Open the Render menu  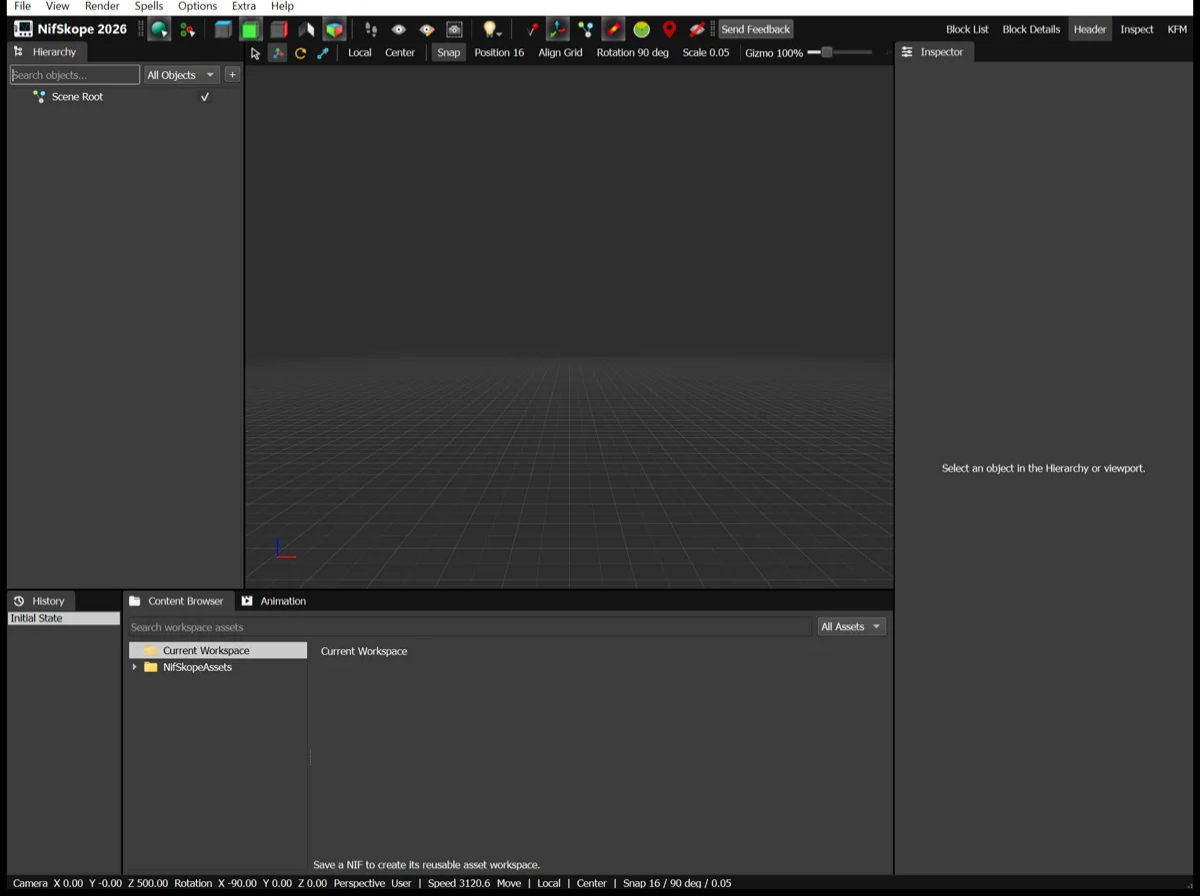point(102,6)
